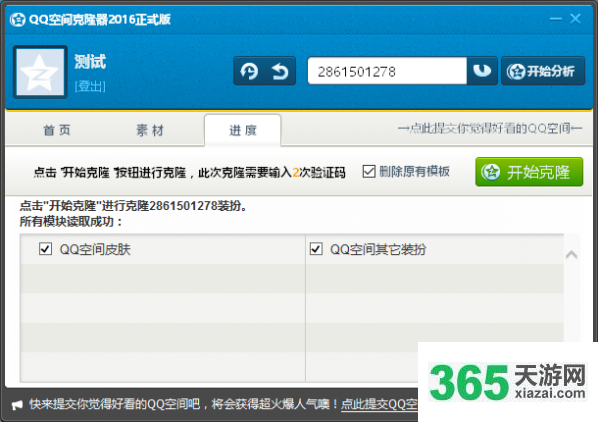The width and height of the screenshot is (598, 422).
Task: Uncheck the QQ空间皮肤 checkbox
Action: click(45, 249)
